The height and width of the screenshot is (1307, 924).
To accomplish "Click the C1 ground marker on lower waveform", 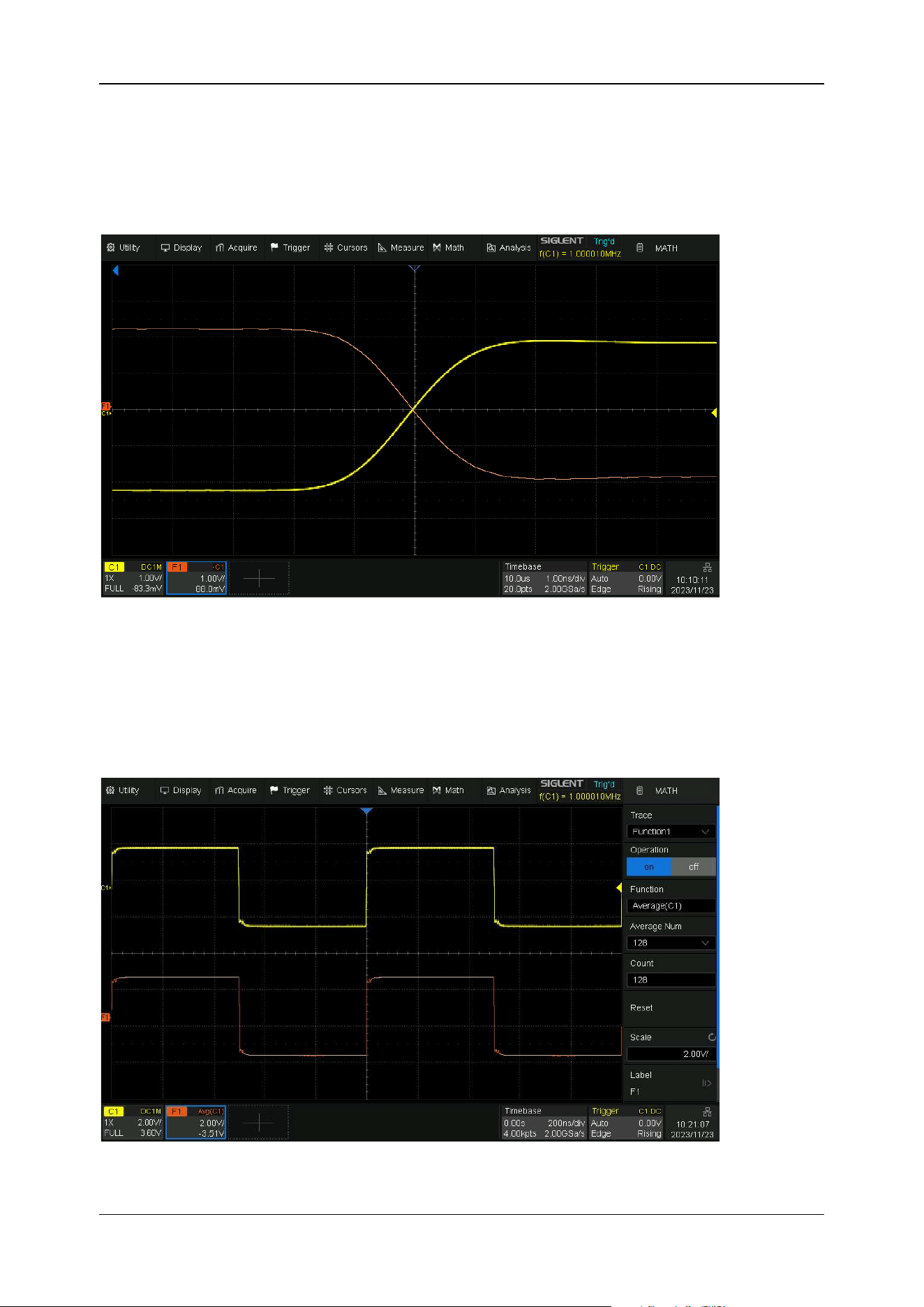I will pyautogui.click(x=106, y=888).
